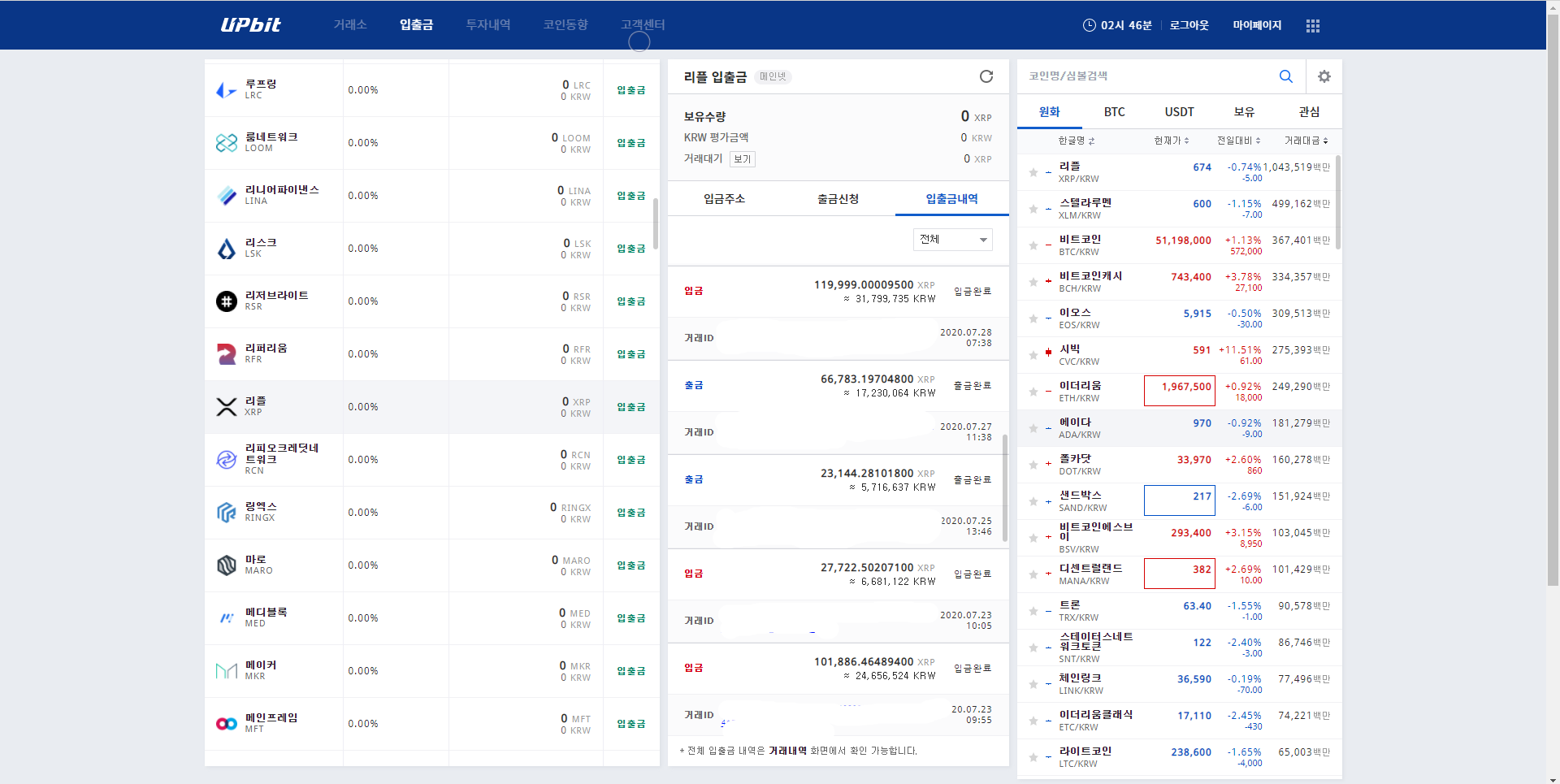Switch to the 입출금내역 tab
Viewport: 1560px width, 784px height.
pyautogui.click(x=951, y=199)
